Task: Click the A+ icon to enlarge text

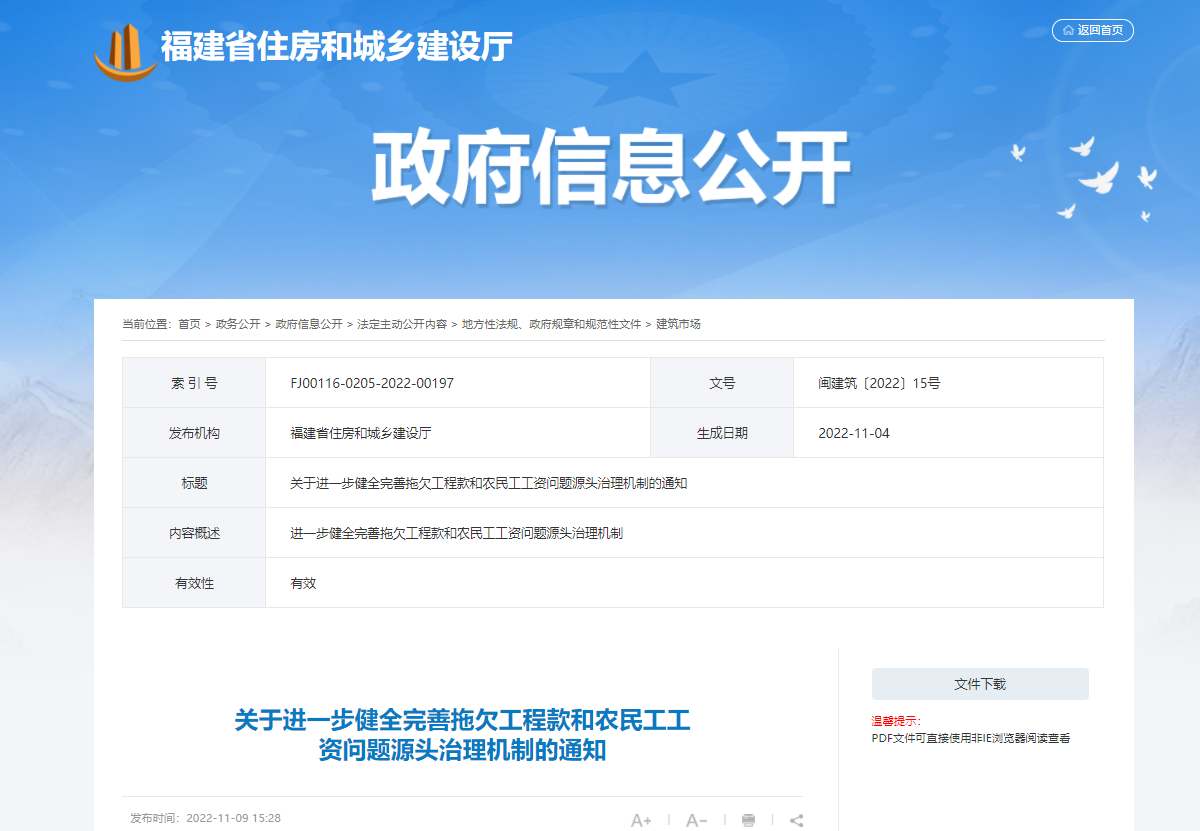Action: pos(642,818)
